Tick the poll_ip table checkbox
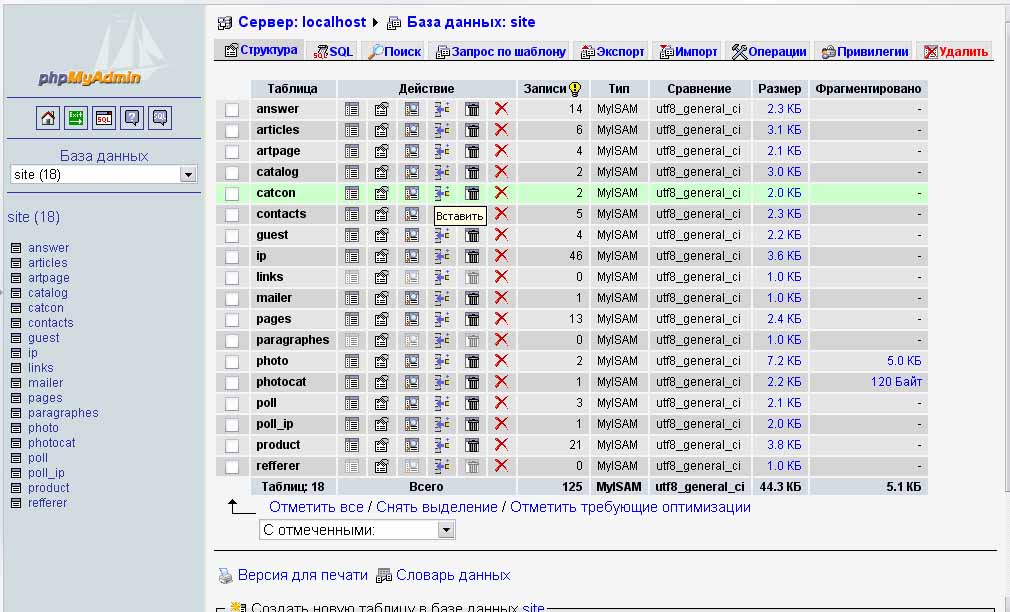Viewport: 1010px width, 612px height. 232,425
